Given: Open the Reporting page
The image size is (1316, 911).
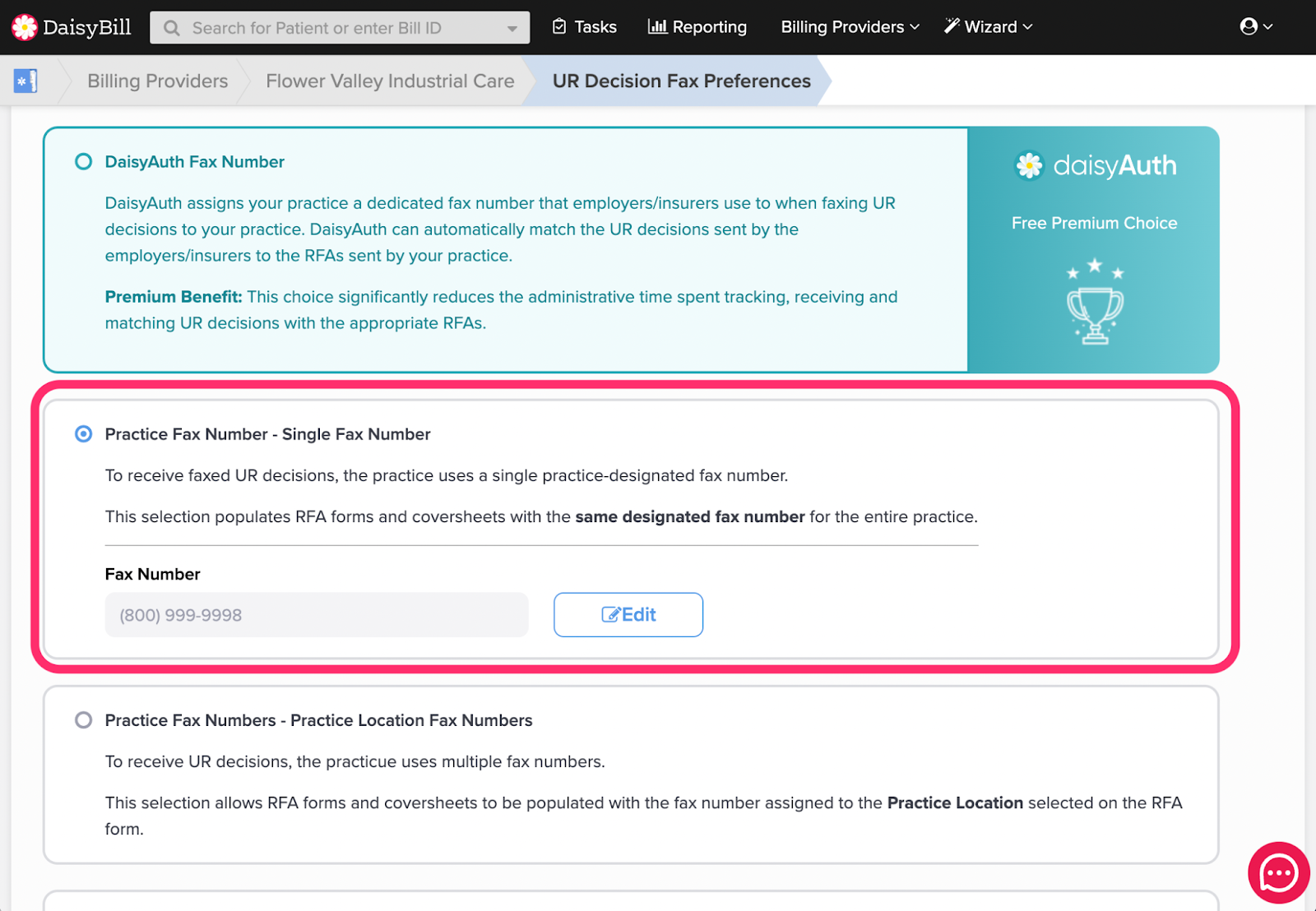Looking at the screenshot, I should coord(697,27).
